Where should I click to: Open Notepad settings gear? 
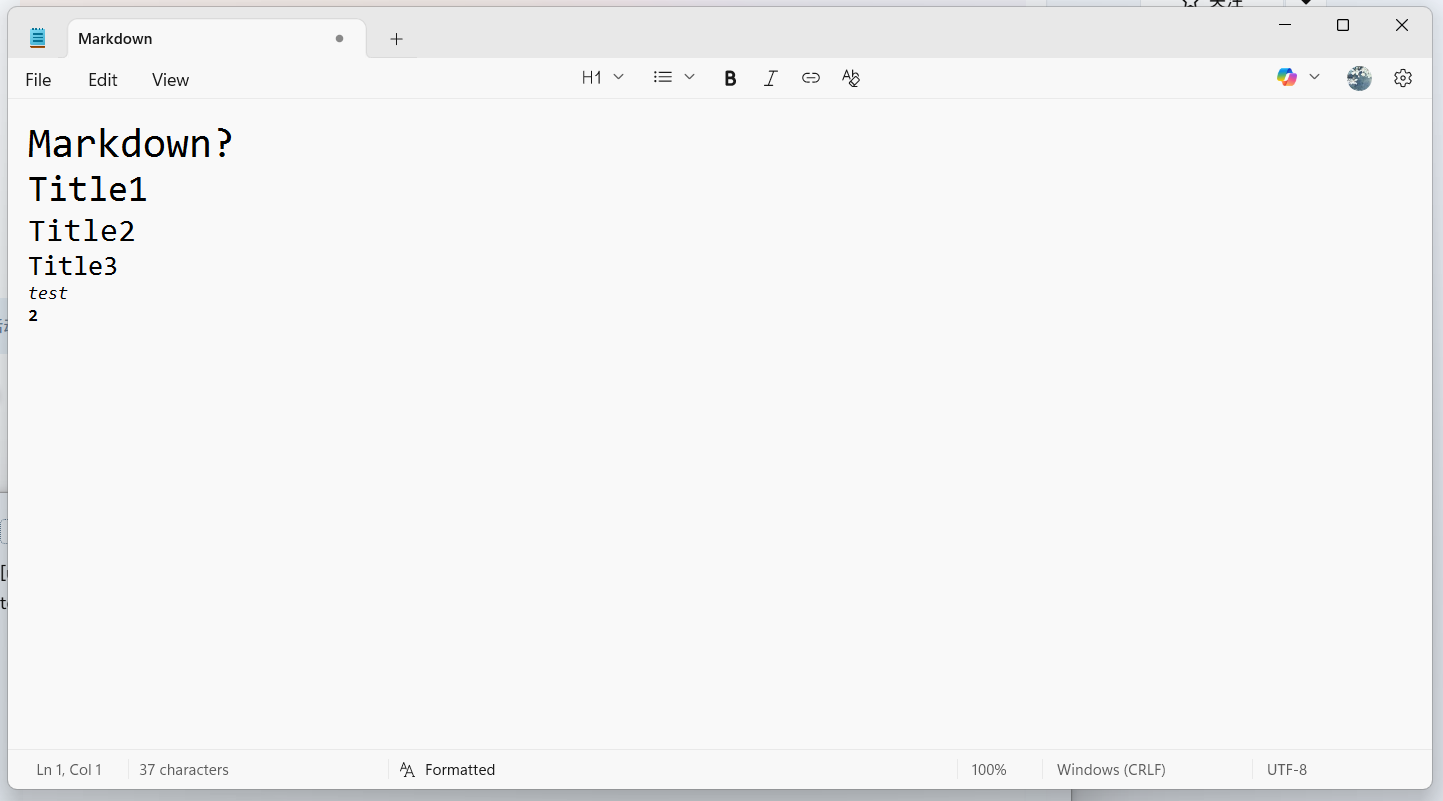(x=1403, y=78)
